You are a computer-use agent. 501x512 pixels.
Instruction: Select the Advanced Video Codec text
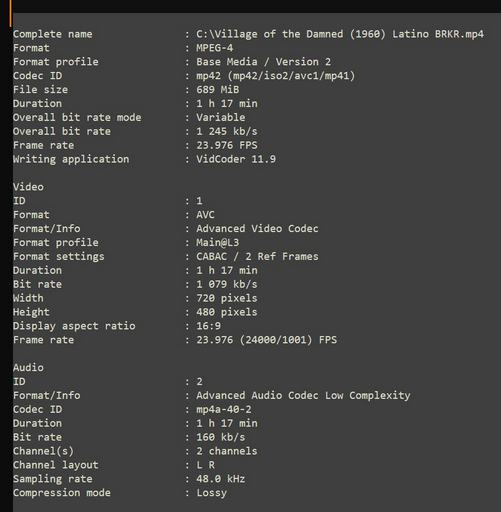coord(257,229)
